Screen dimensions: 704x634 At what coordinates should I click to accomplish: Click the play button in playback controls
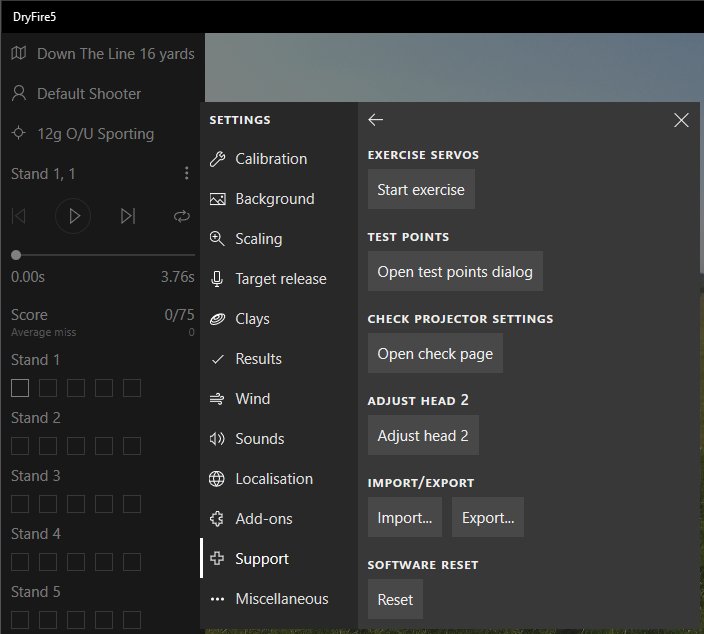coord(73,215)
